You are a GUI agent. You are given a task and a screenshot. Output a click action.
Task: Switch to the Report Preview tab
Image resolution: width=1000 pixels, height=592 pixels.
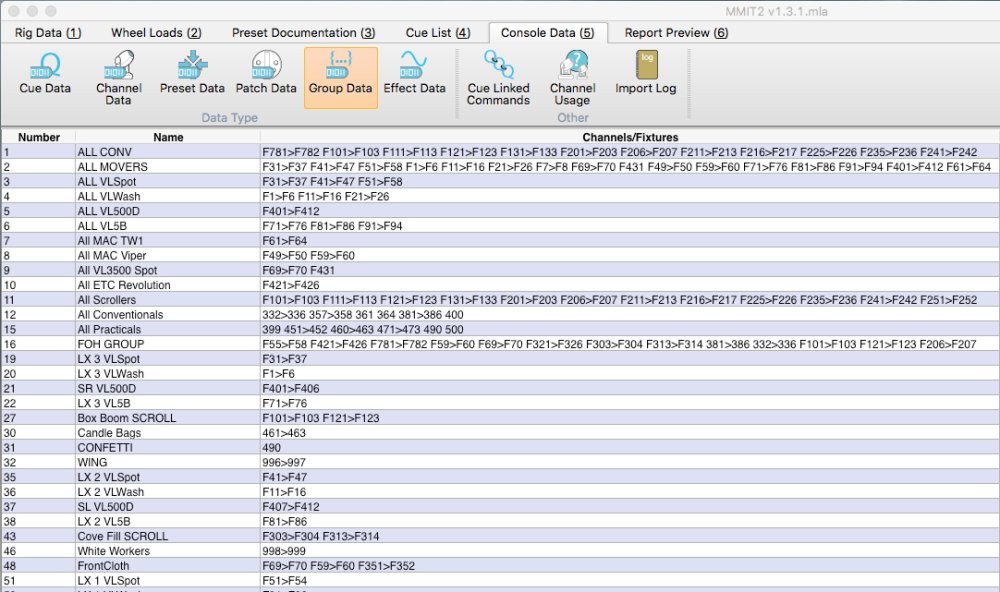pyautogui.click(x=673, y=32)
